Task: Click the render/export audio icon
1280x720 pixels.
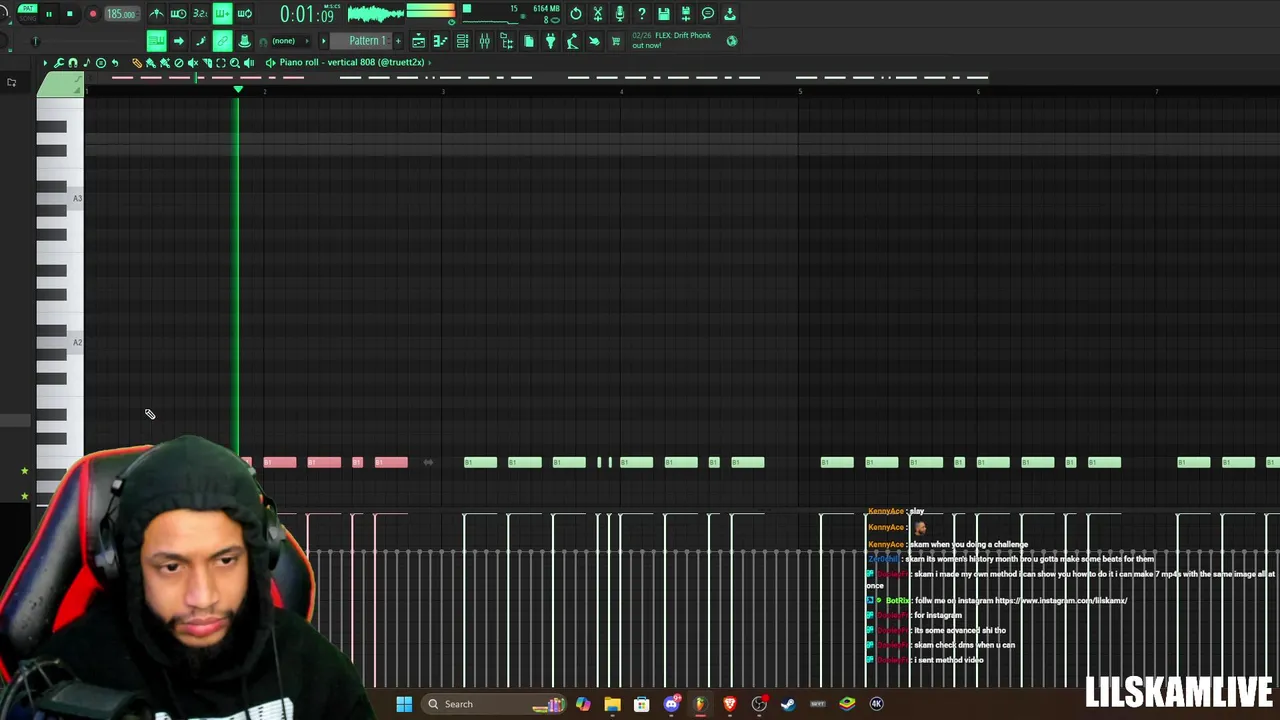Action: coord(686,14)
